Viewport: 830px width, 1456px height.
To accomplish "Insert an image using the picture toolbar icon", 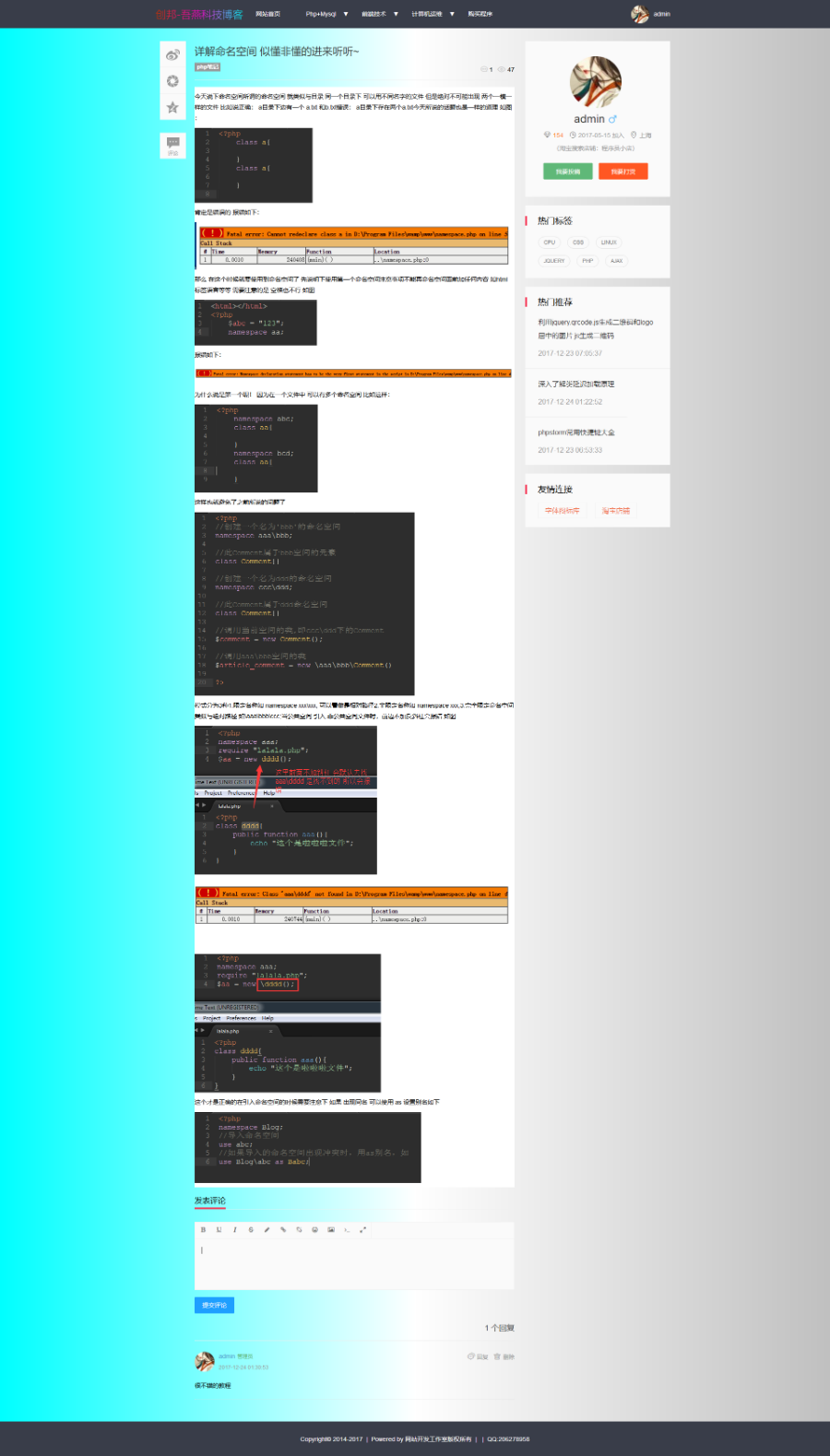I will click(x=331, y=1229).
